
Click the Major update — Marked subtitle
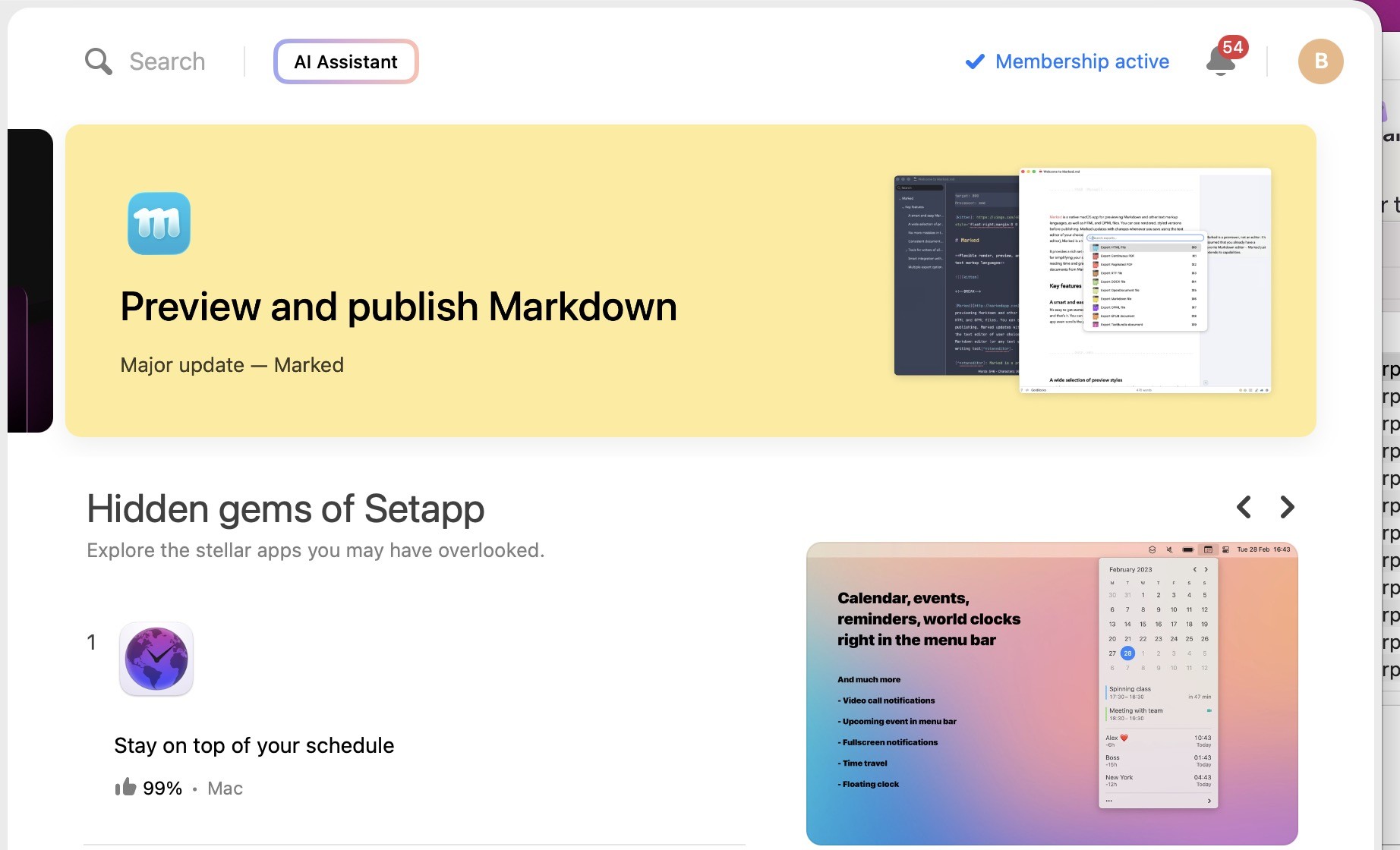232,365
